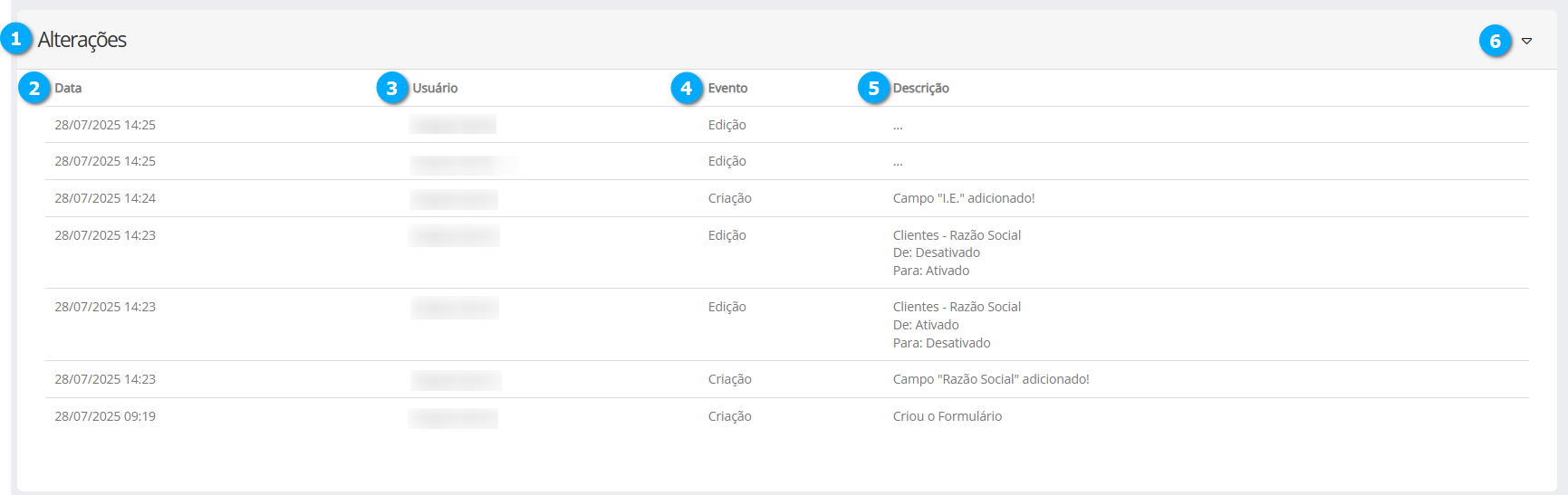This screenshot has height=495, width=1568.
Task: Sort by the Data column header
Action: (68, 88)
